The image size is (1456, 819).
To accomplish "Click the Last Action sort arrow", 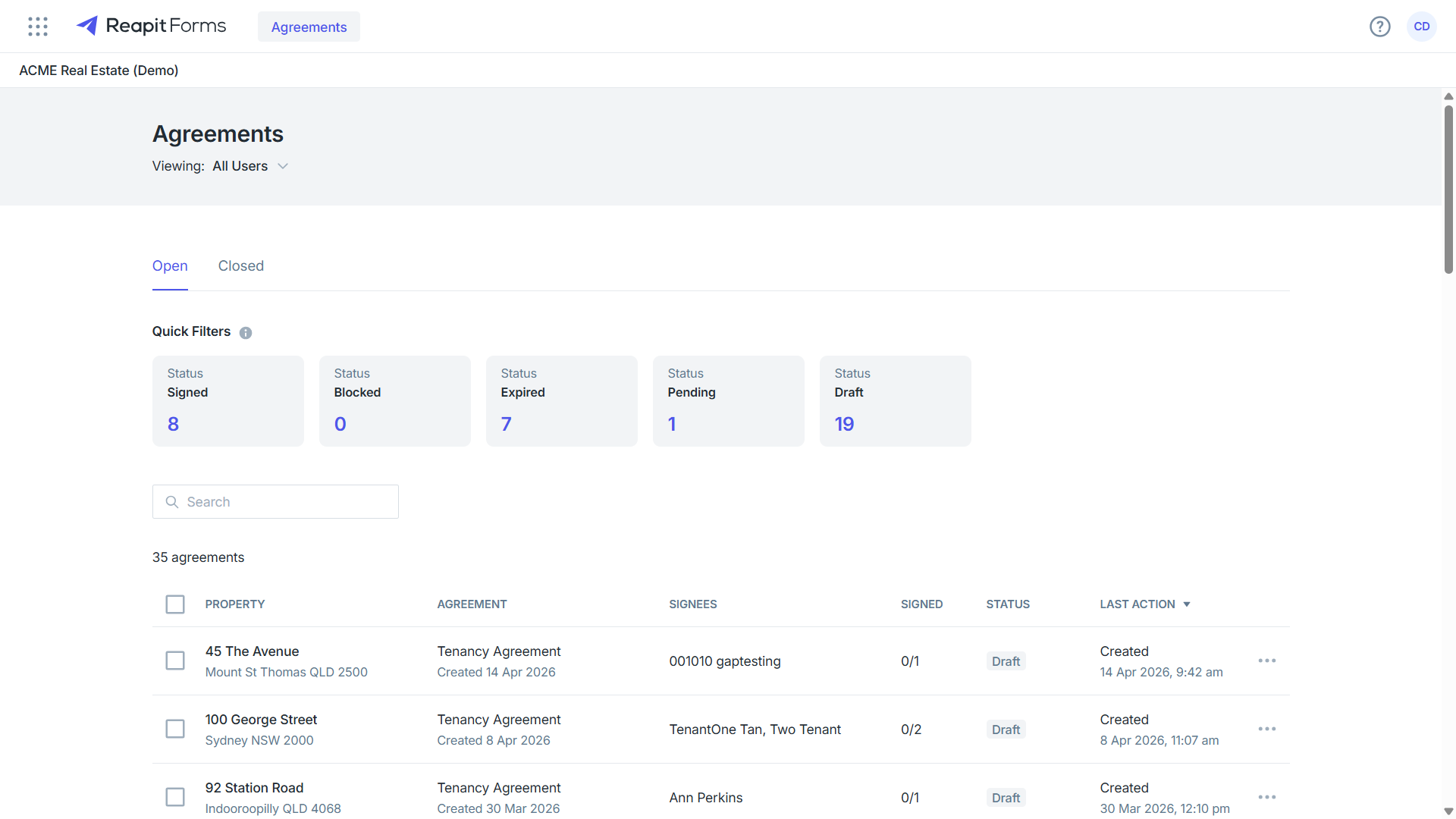I will pyautogui.click(x=1187, y=604).
